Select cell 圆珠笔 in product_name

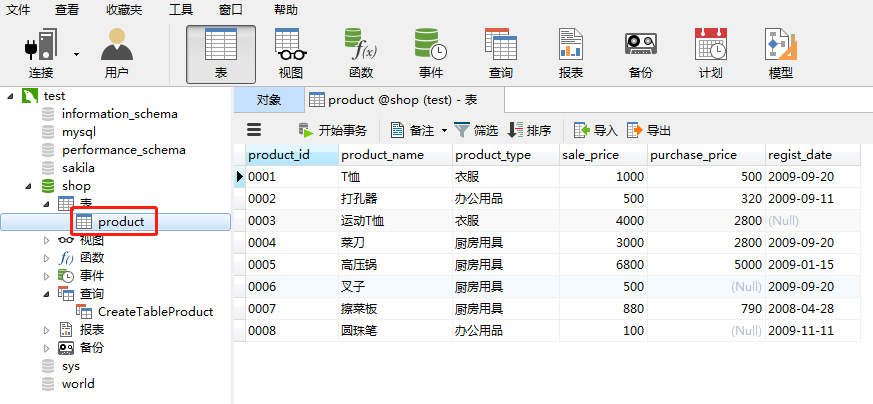coord(395,331)
